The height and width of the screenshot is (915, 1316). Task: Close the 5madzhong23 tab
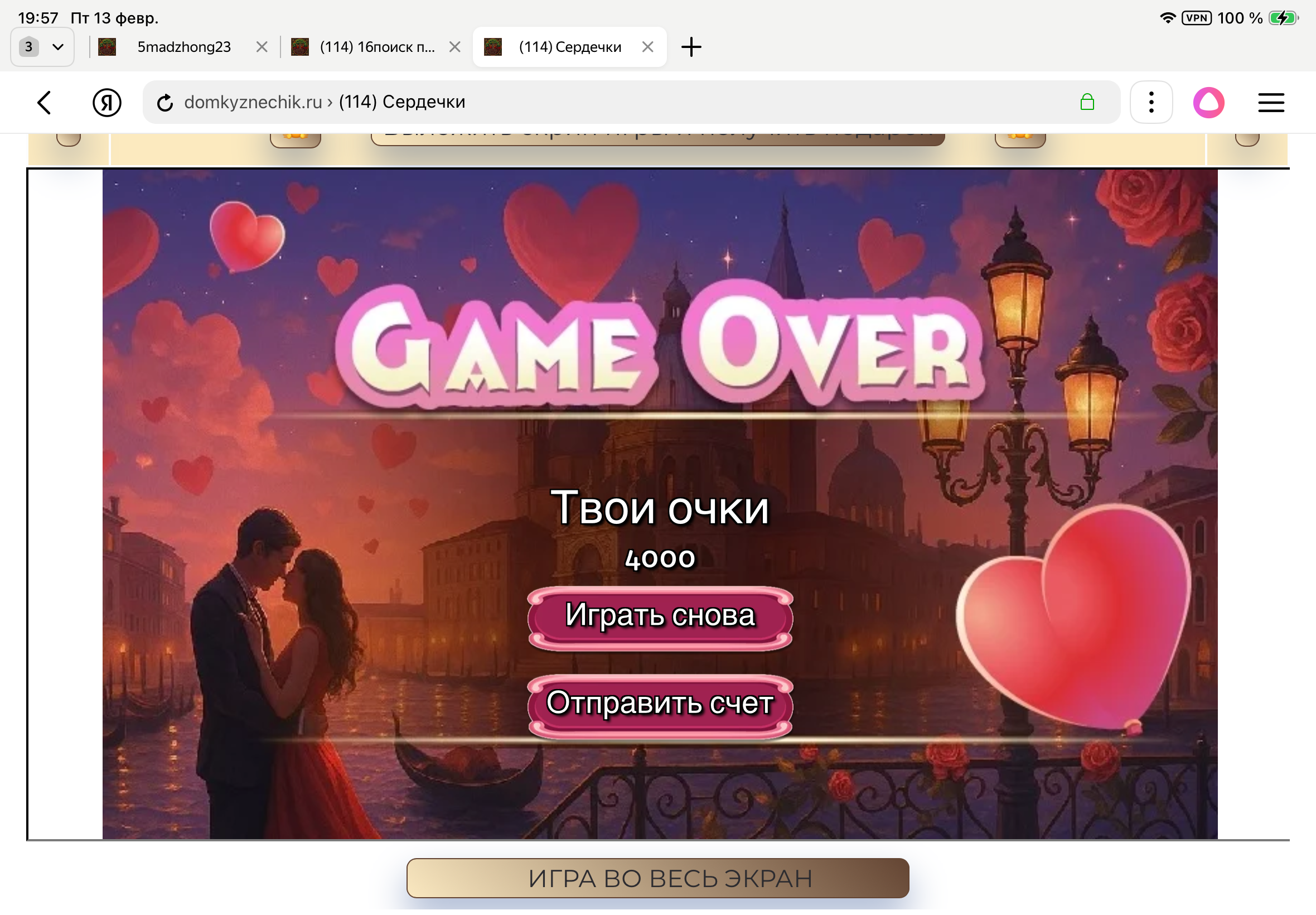coord(262,46)
